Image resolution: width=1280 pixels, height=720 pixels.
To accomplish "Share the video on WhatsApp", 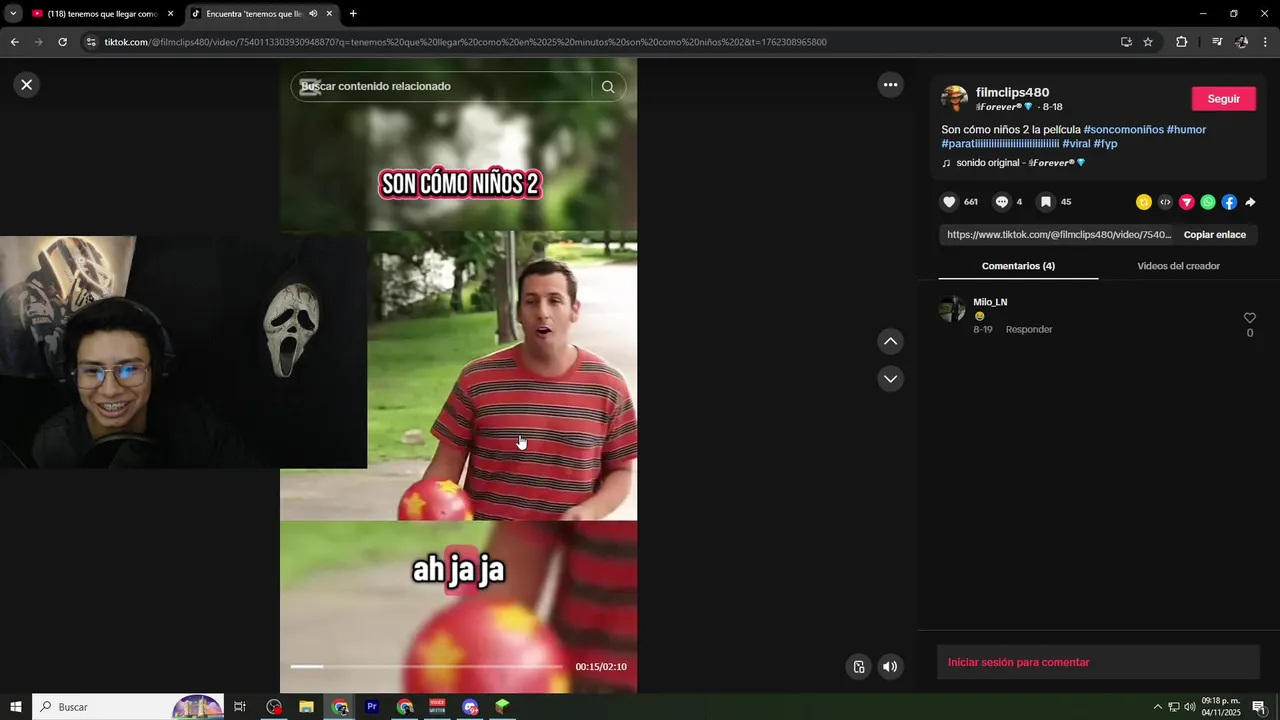I will [x=1208, y=202].
